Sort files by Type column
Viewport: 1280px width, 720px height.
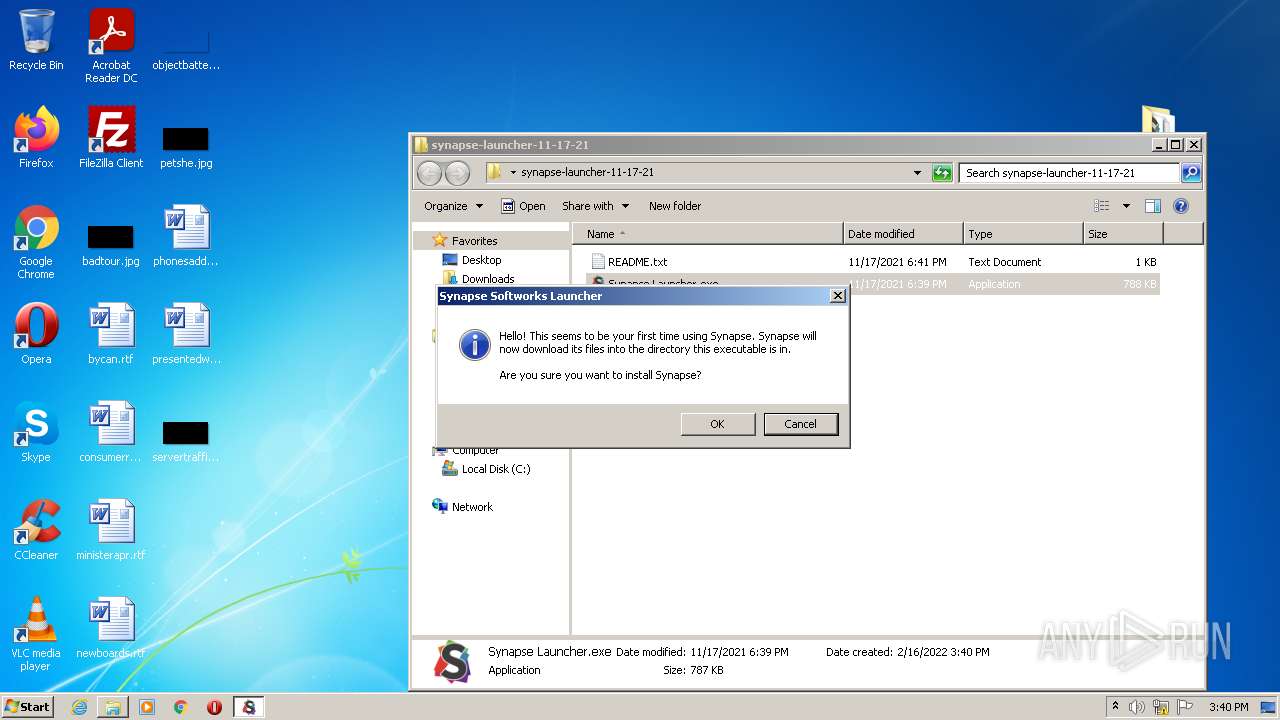(x=1023, y=234)
